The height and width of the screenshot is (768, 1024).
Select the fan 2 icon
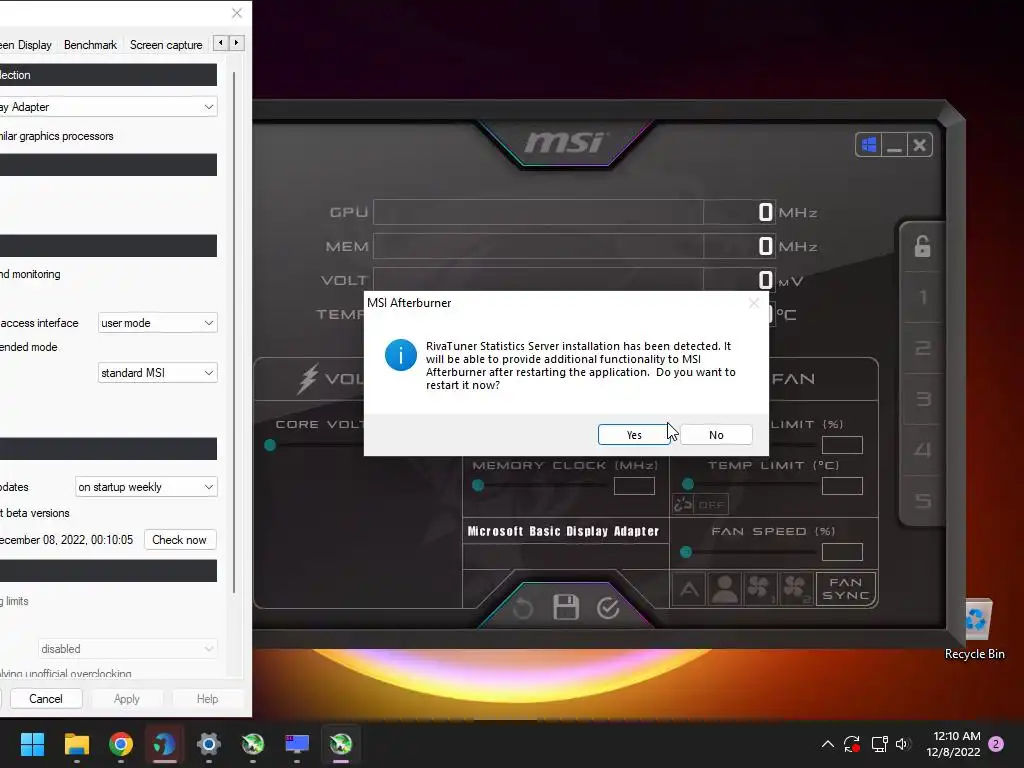pos(795,589)
